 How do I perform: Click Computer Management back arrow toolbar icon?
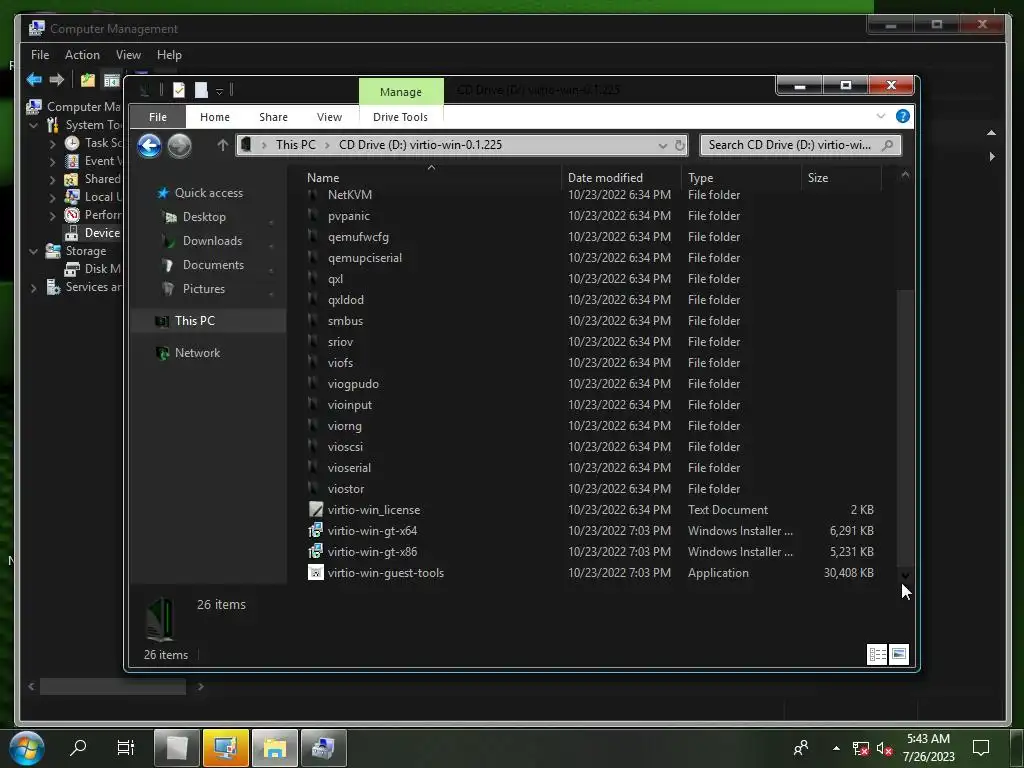[34, 80]
